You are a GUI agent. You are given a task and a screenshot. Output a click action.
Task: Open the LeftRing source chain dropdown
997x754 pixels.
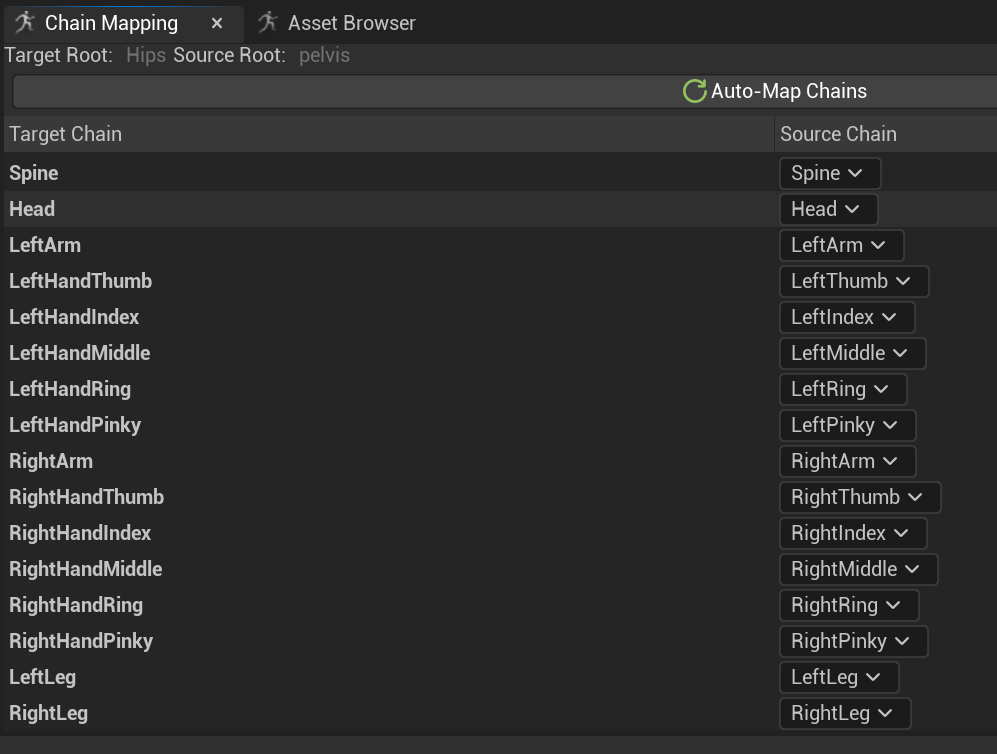(x=842, y=389)
